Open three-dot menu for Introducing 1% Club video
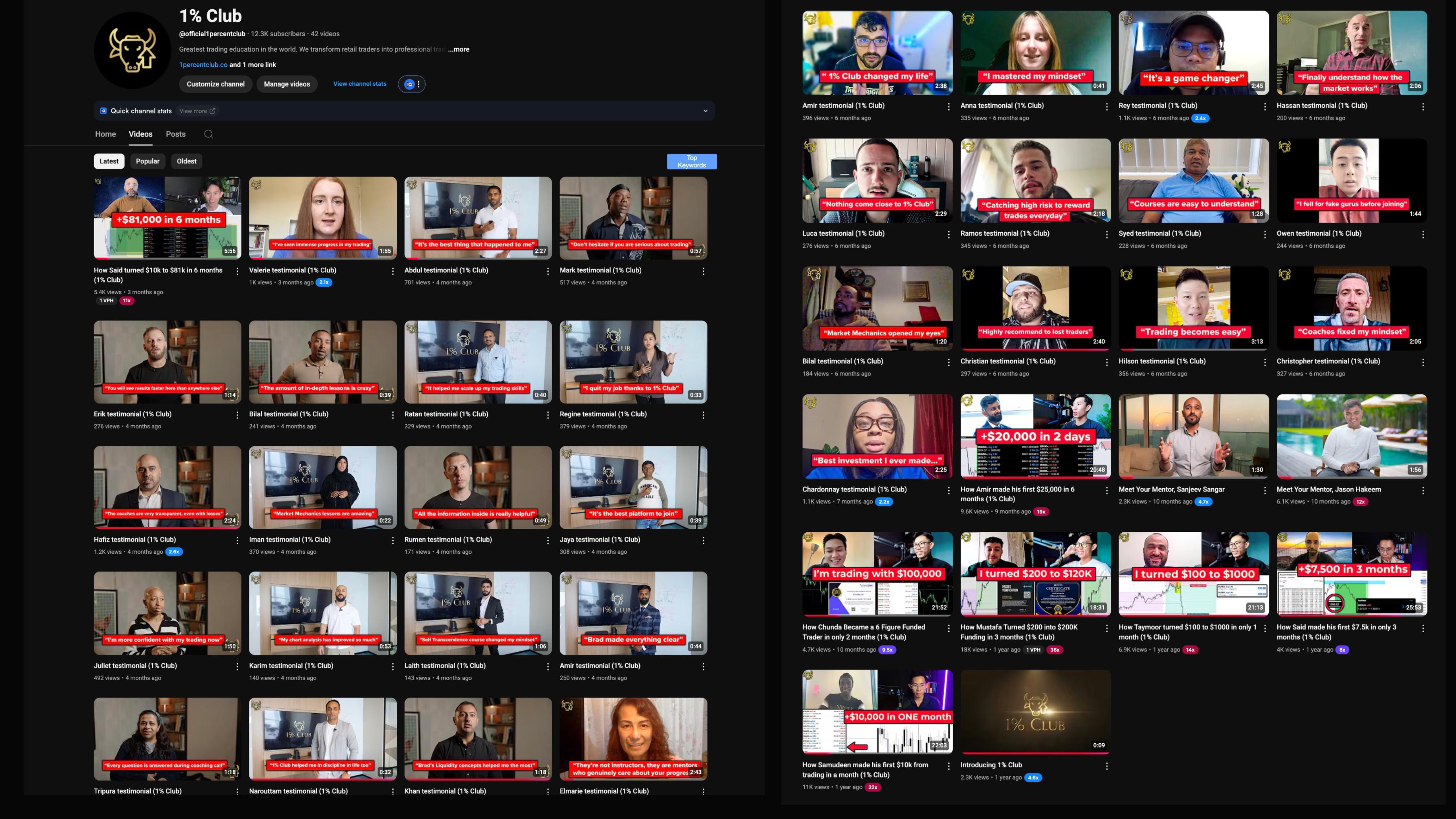Viewport: 1456px width, 819px height. pyautogui.click(x=1107, y=766)
